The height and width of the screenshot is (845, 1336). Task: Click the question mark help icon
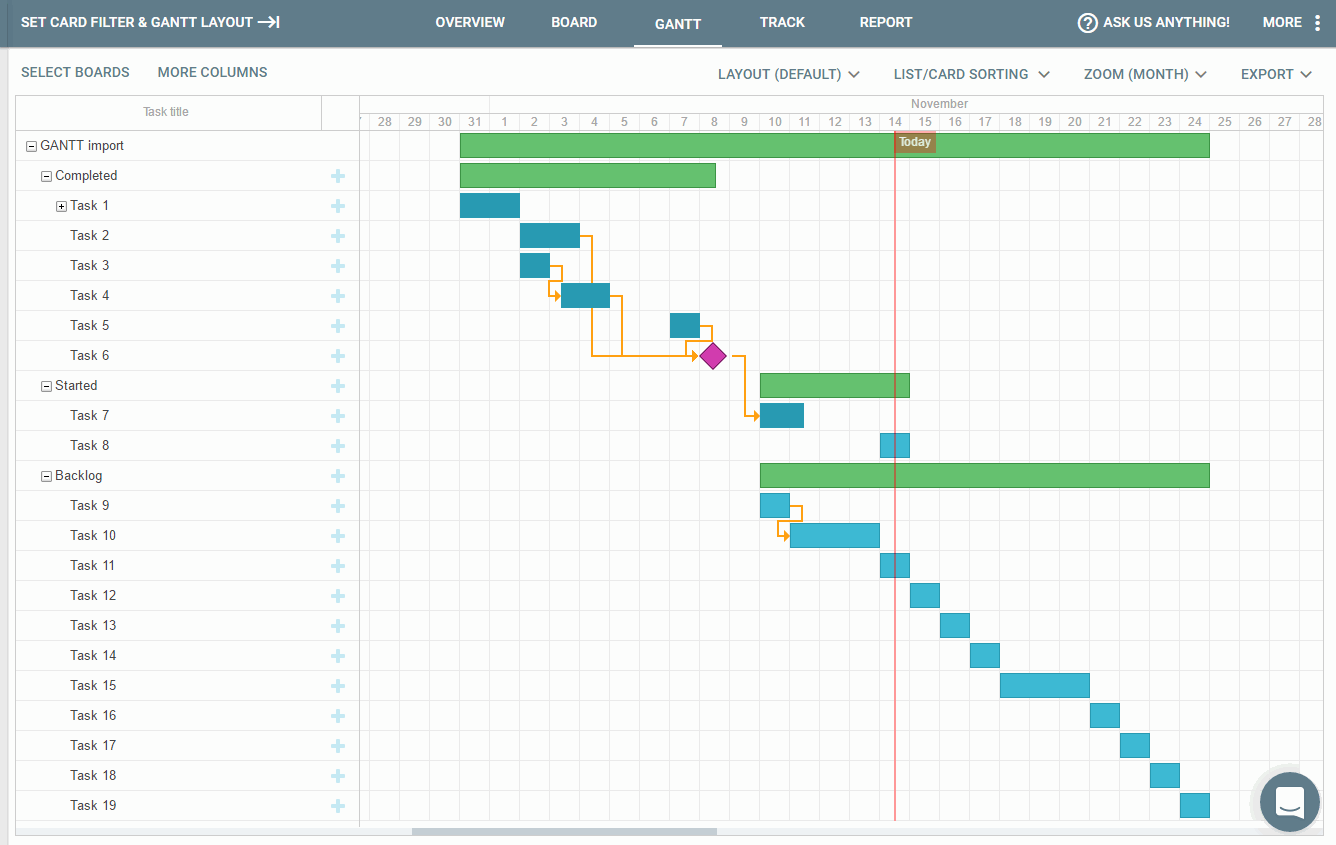[1087, 22]
